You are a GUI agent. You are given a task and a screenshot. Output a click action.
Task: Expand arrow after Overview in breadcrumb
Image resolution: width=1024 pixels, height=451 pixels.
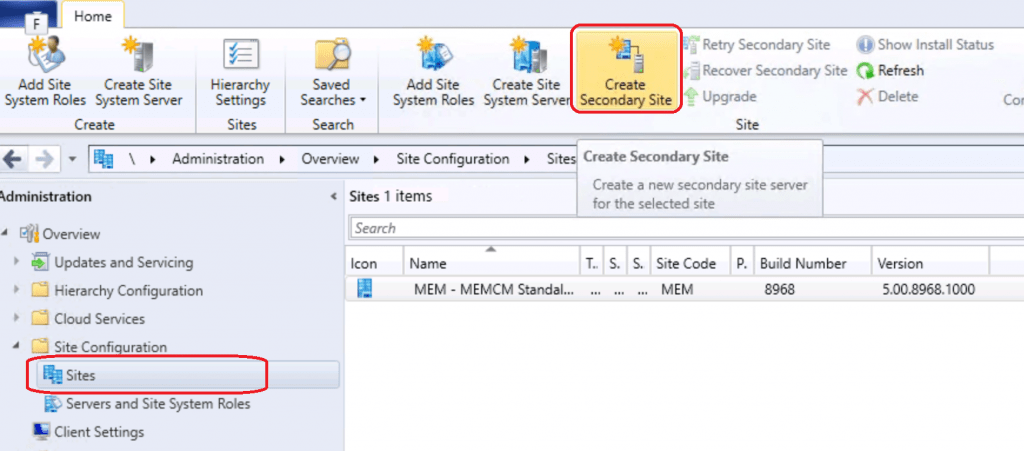tap(377, 159)
